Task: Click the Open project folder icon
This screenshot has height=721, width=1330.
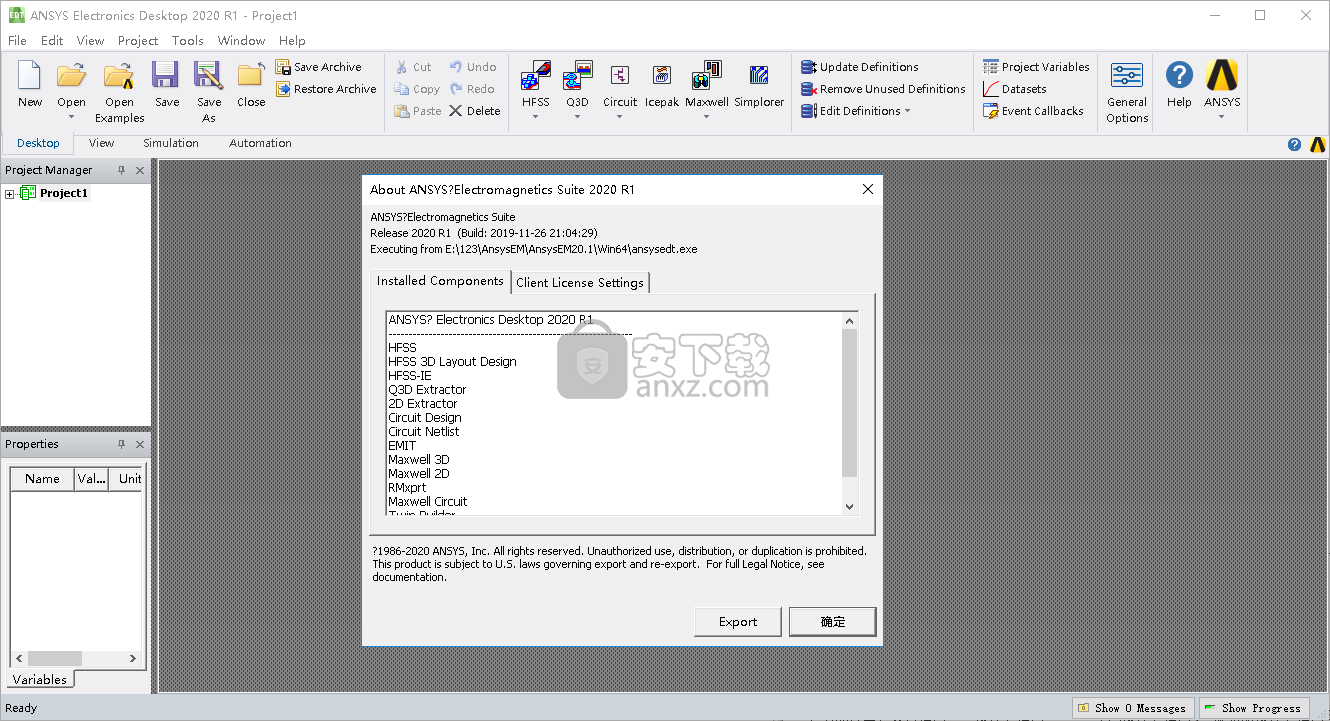Action: click(x=71, y=76)
